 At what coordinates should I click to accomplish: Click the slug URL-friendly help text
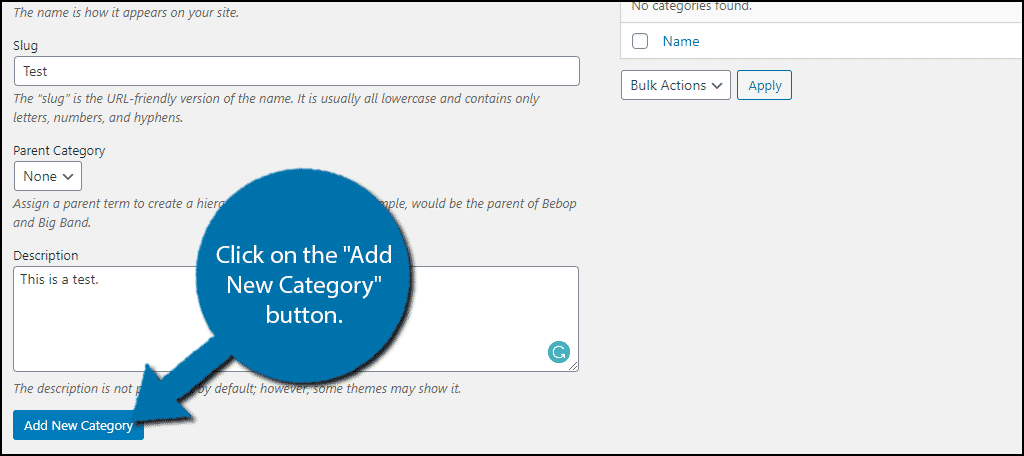[276, 108]
